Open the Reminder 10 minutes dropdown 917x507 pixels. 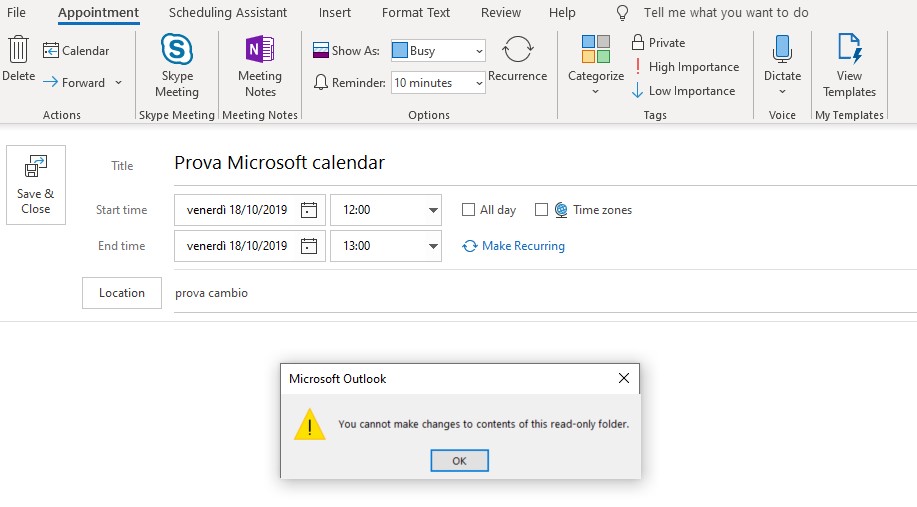(x=479, y=83)
